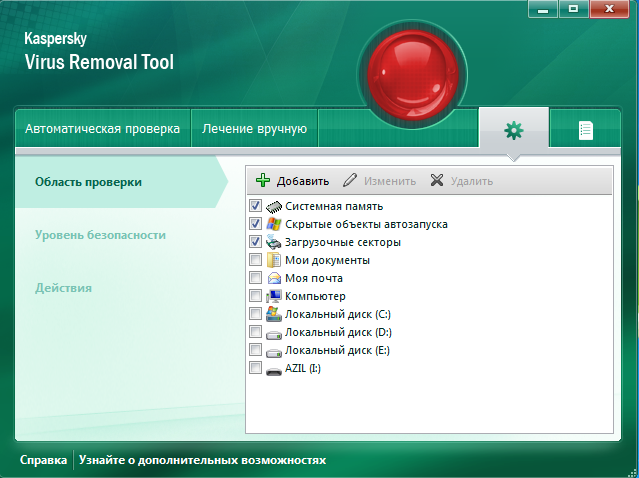
Task: Uncheck the Загрузочные секторы checkbox
Action: [x=256, y=242]
